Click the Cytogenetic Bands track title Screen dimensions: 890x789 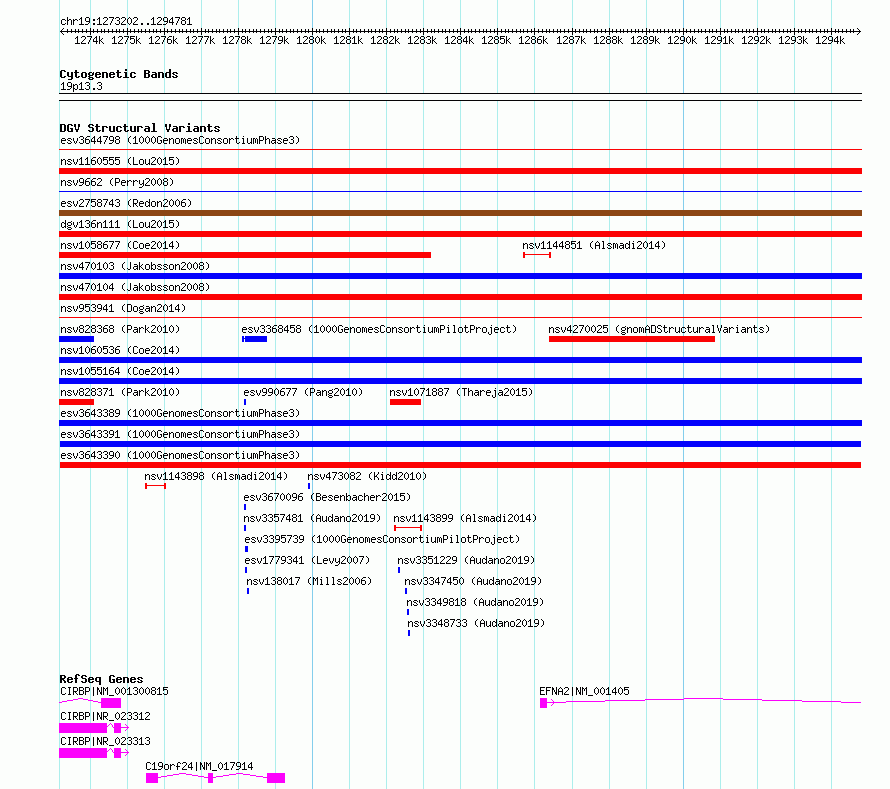[119, 74]
